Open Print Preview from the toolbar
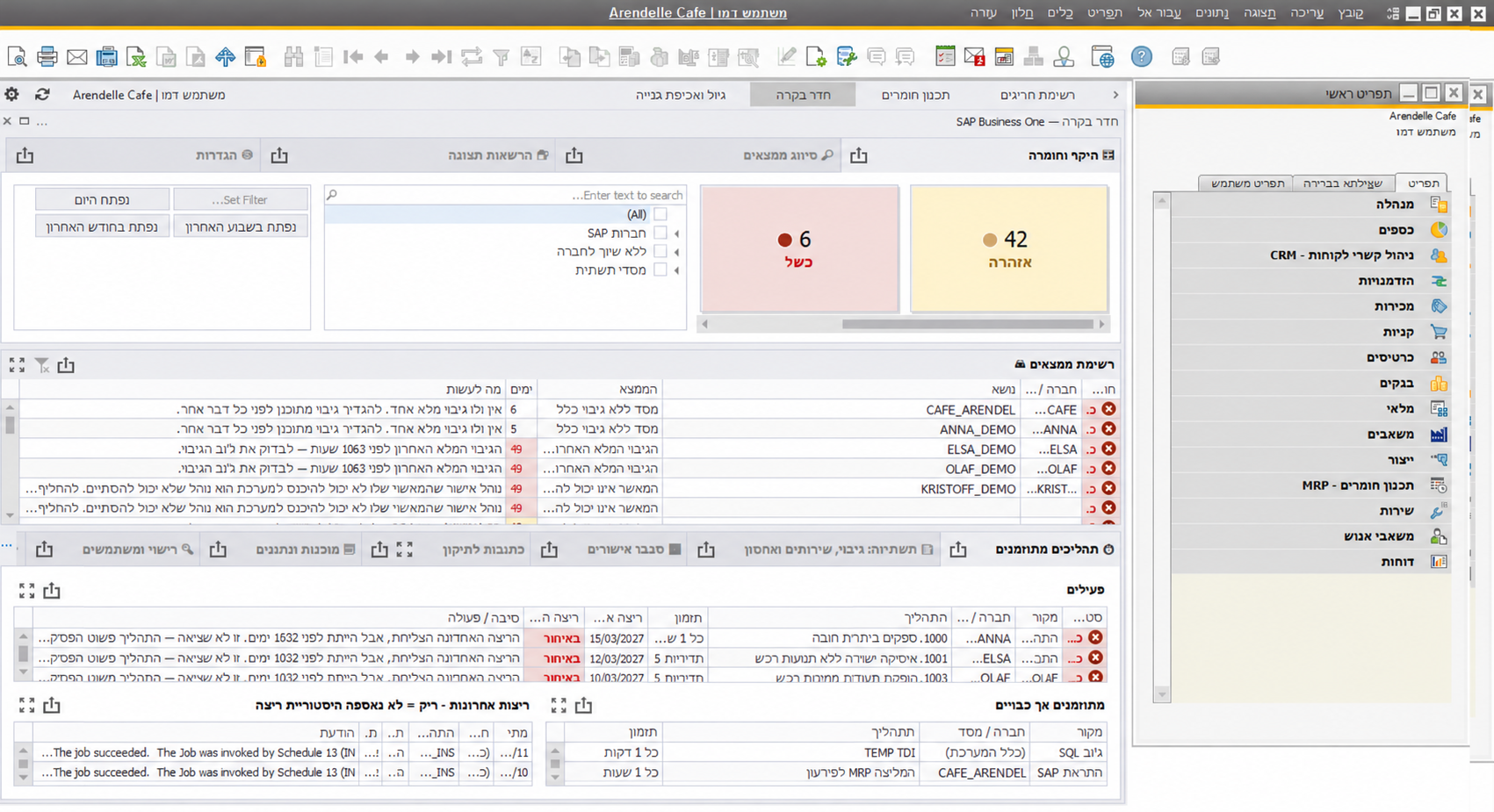Viewport: 1494px width, 812px height. click(x=17, y=57)
